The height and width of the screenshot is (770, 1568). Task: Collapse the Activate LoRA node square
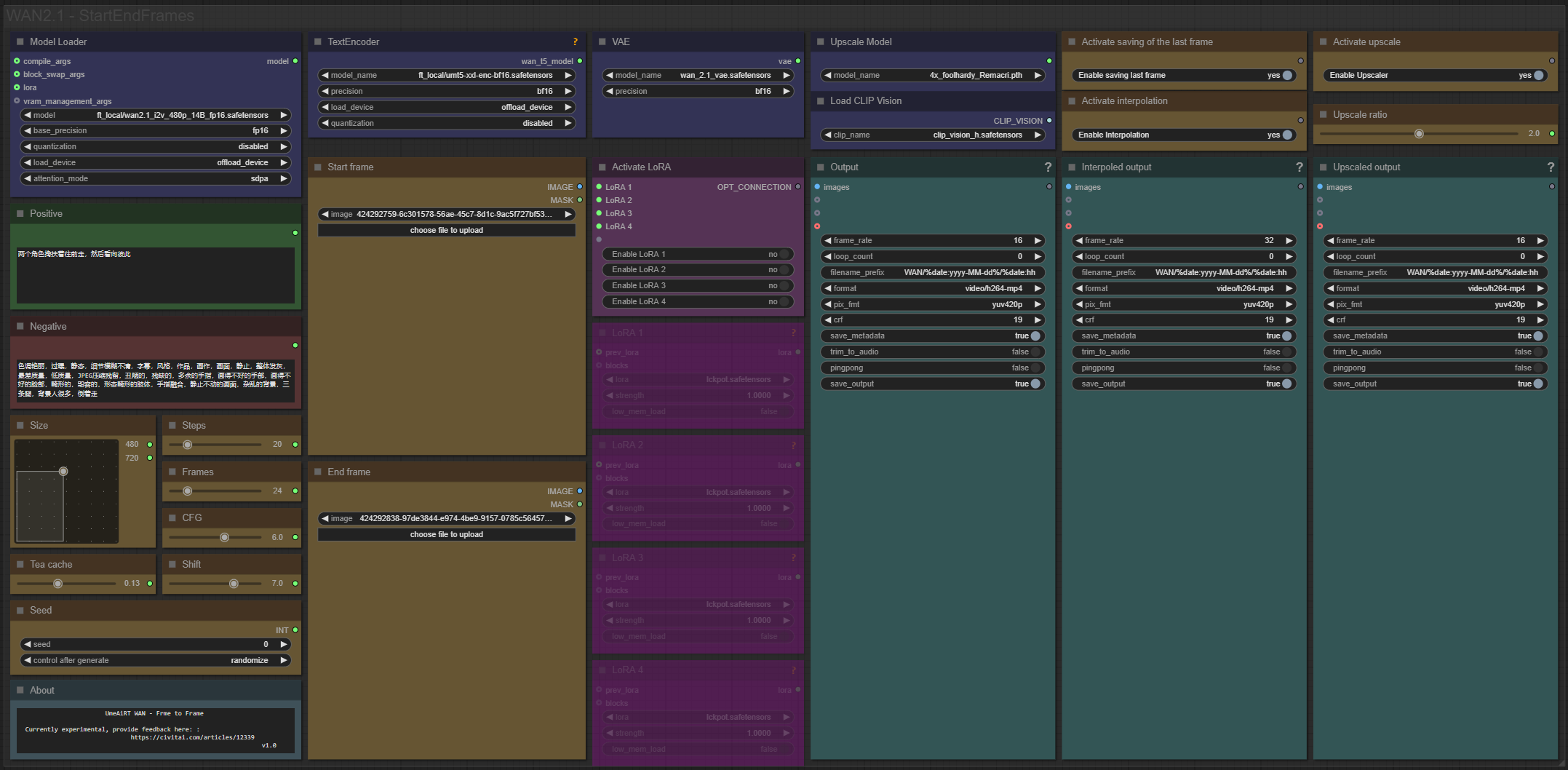click(x=602, y=167)
